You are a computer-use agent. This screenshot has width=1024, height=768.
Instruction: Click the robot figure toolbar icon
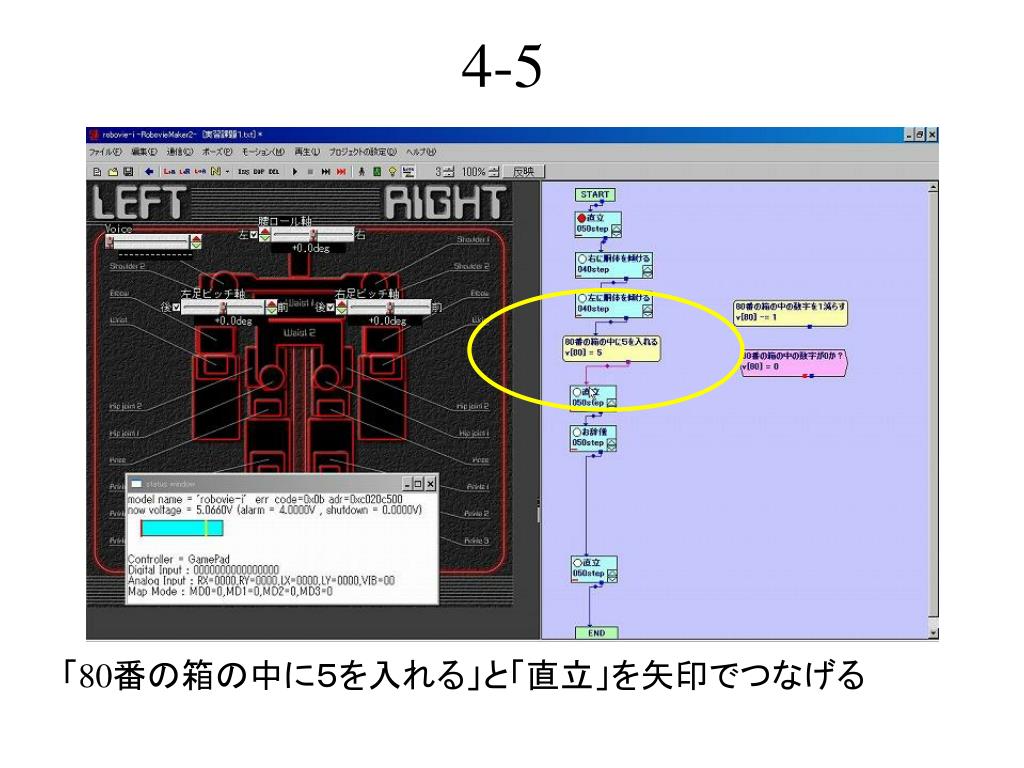coord(361,172)
